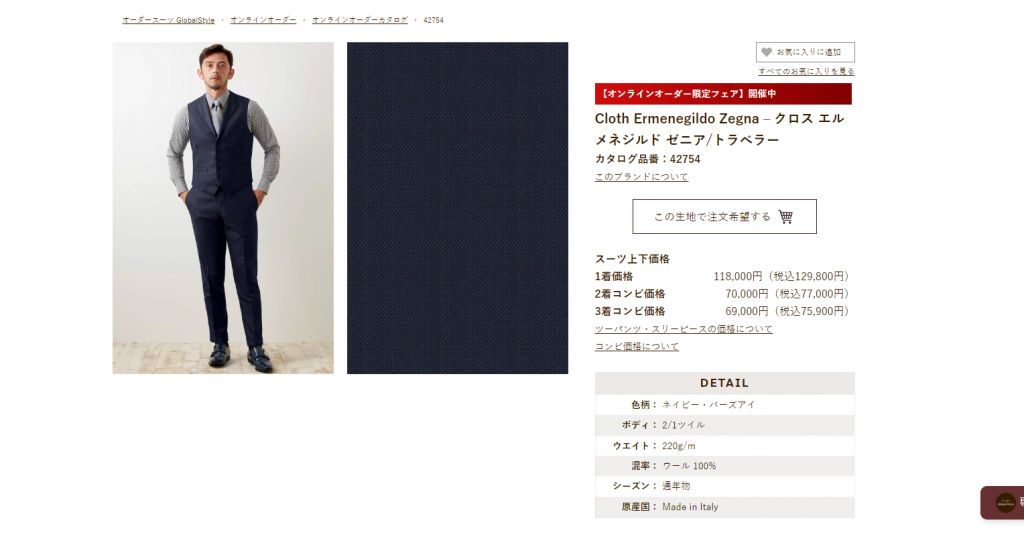The width and height of the screenshot is (1024, 539).
Task: Go to オンラインオーダー breadcrumb
Action: (263, 20)
